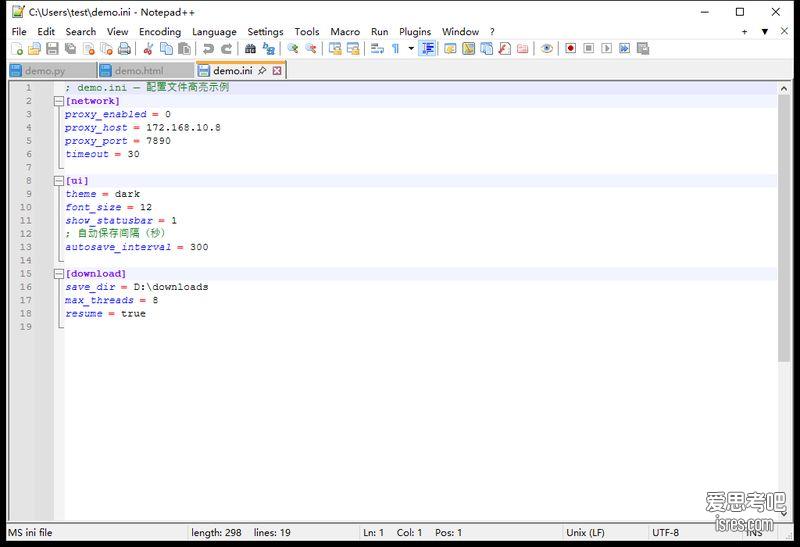Toggle synchronized horizontal scrolling icon
800x547 pixels.
(353, 49)
